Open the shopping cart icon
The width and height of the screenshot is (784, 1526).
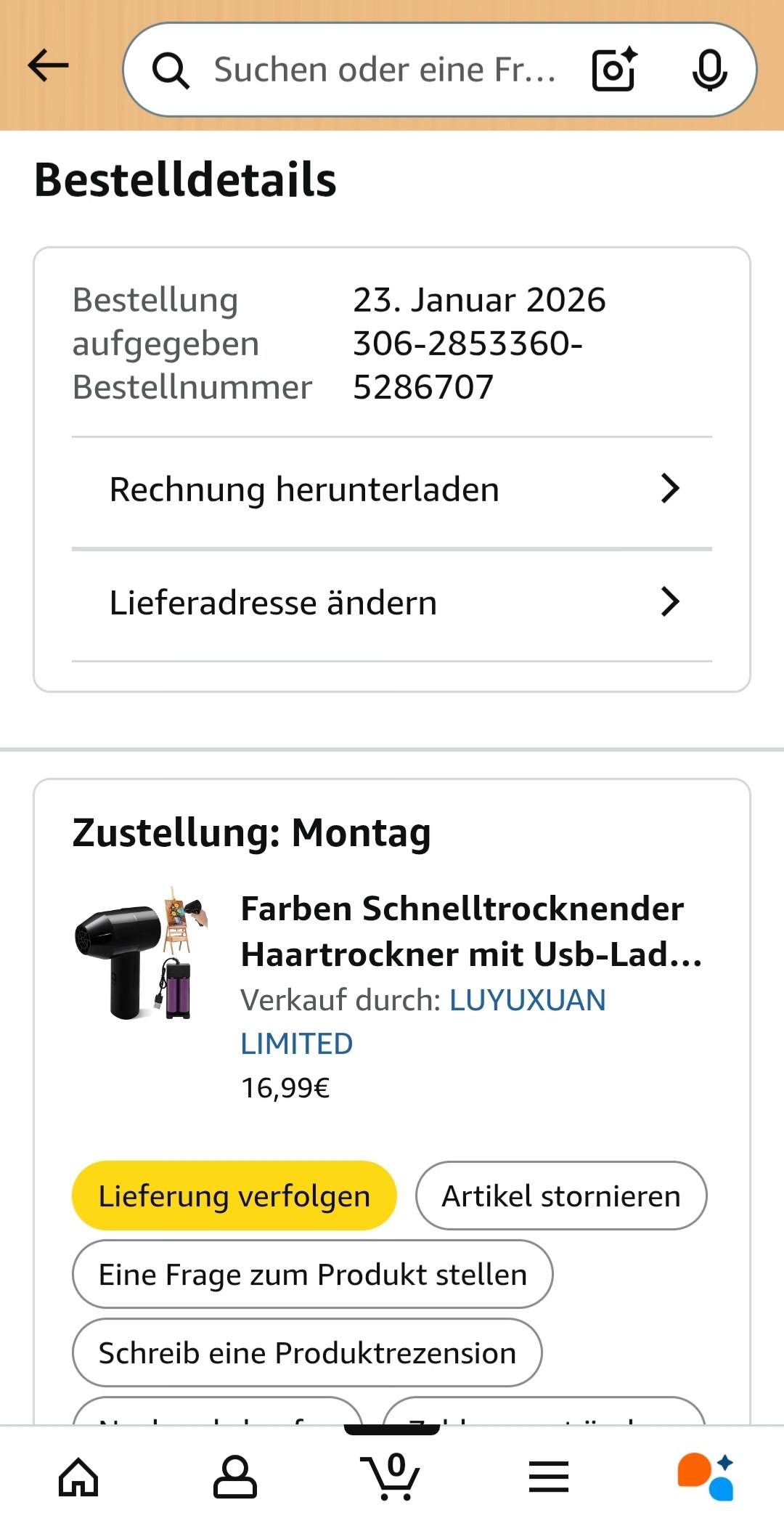tap(391, 1477)
